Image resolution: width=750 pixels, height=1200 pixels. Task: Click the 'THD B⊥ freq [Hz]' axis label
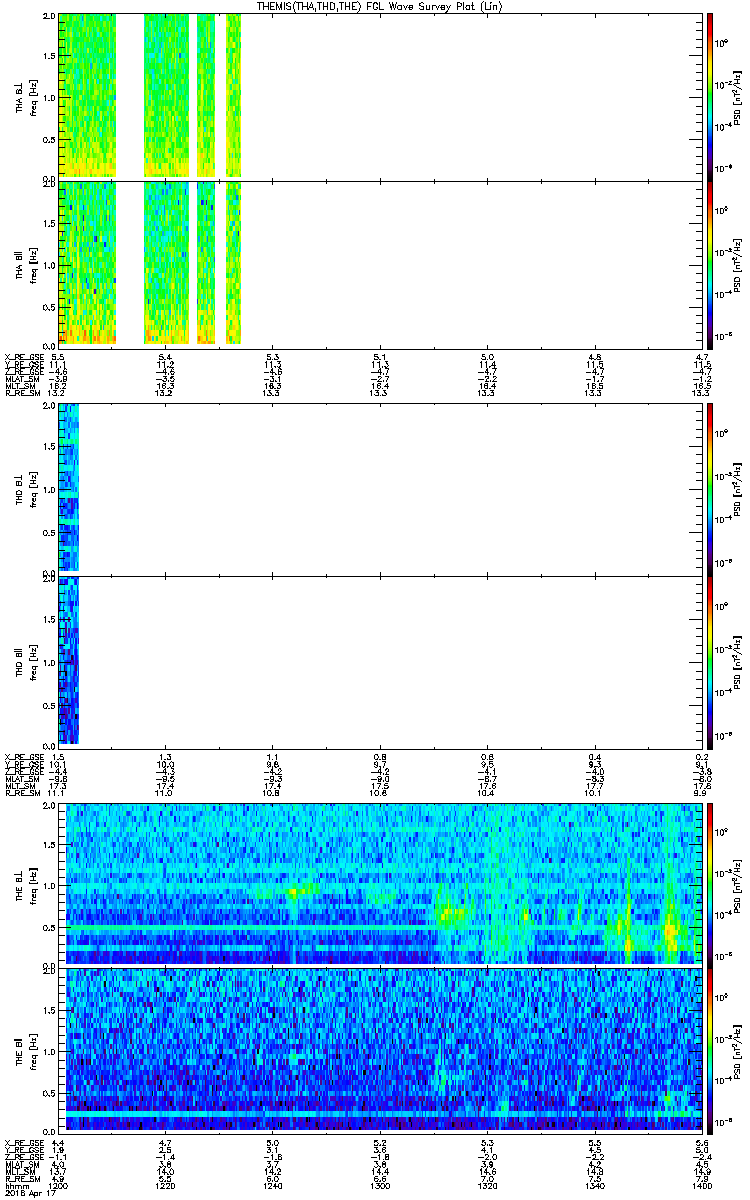click(x=26, y=488)
